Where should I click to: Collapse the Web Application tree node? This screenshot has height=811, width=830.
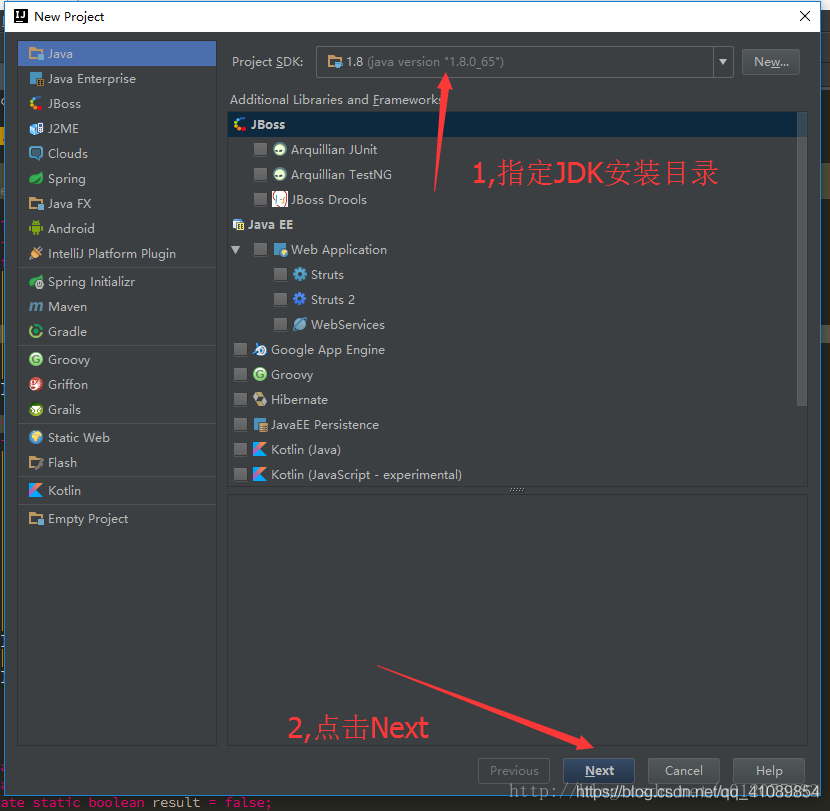pos(236,249)
